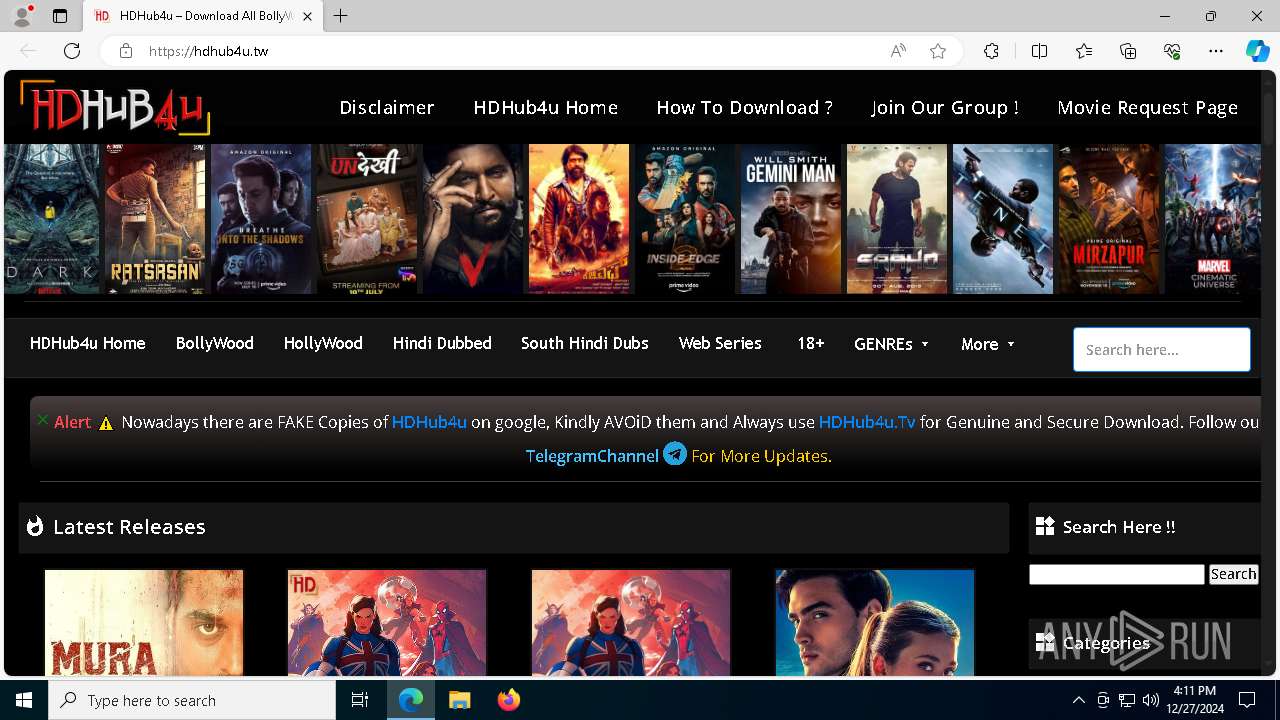Viewport: 1280px width, 720px height.
Task: Focus the Search here... input field
Action: (x=1162, y=349)
